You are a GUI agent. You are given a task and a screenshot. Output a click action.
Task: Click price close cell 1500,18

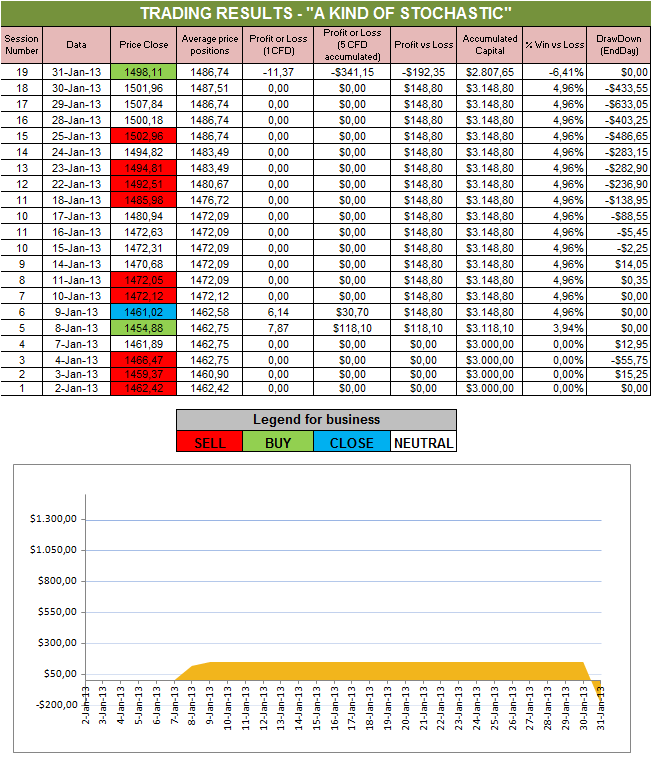coord(143,120)
